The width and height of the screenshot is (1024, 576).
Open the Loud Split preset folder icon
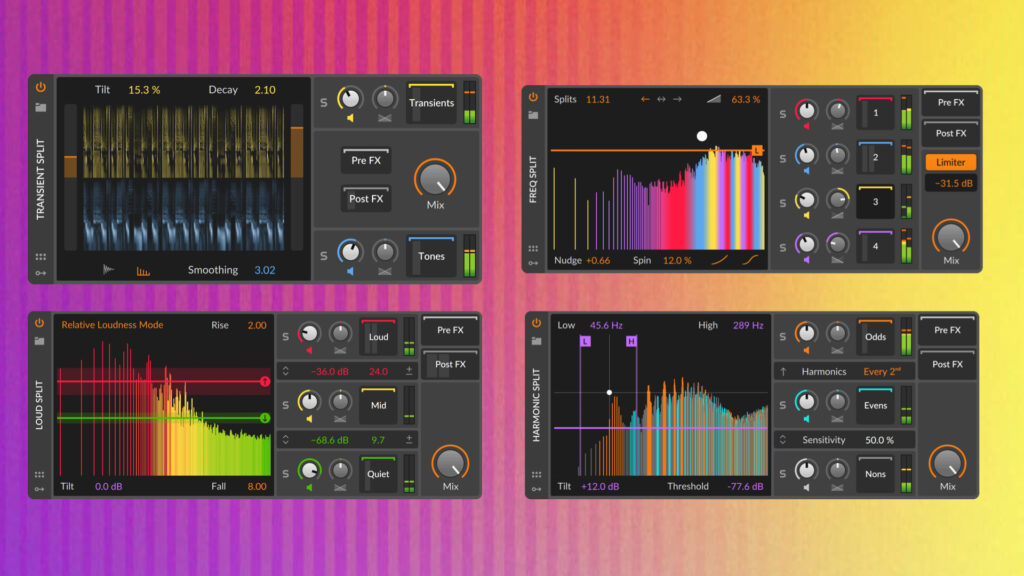tap(41, 341)
